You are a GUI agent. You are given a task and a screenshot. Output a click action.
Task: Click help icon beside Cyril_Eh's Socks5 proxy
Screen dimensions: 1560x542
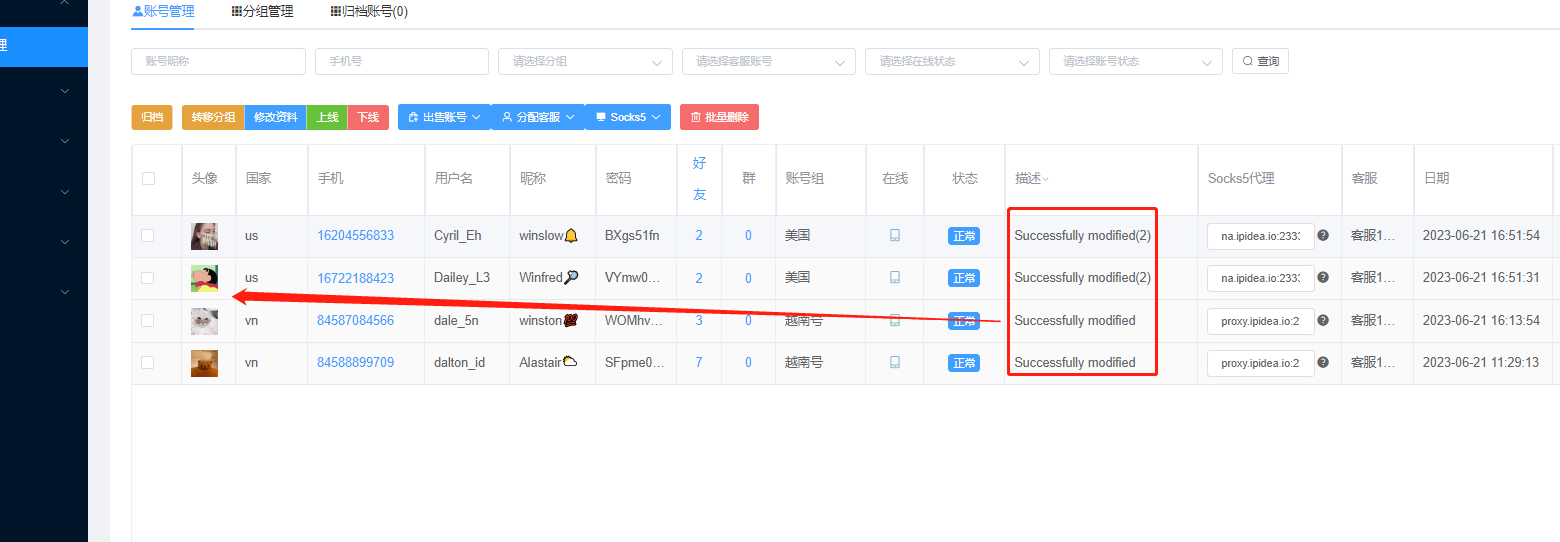1323,236
